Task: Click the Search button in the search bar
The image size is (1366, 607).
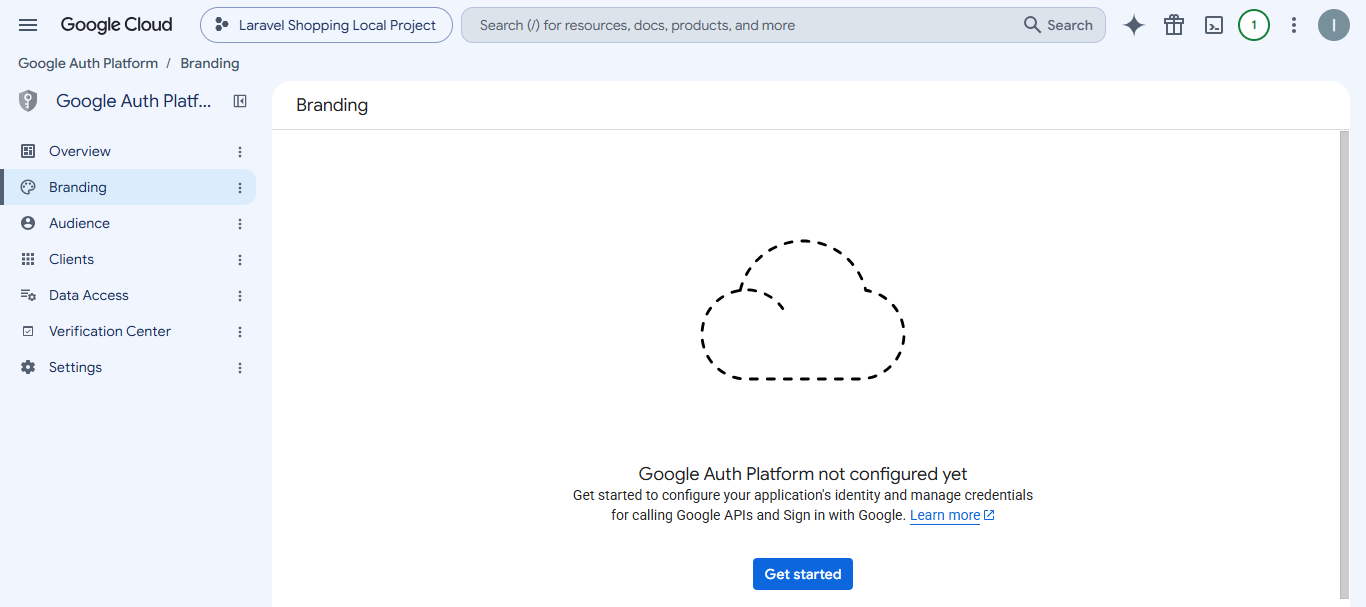Action: 1058,25
